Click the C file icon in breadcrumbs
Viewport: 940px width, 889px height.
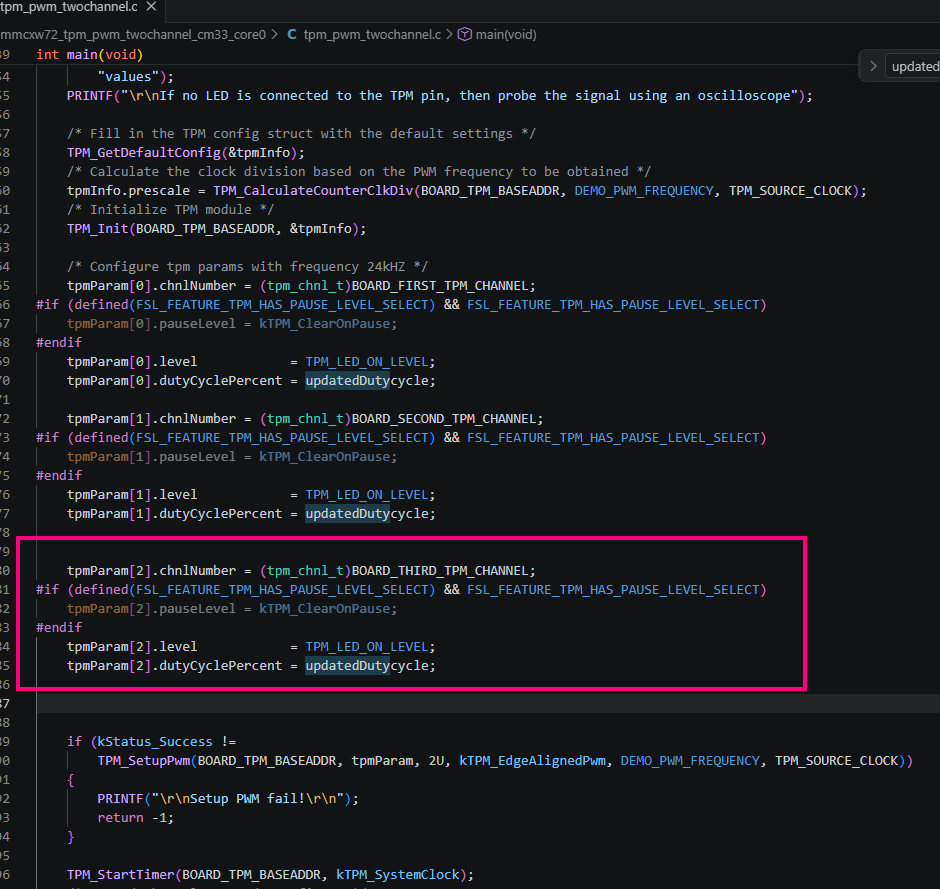[x=291, y=35]
